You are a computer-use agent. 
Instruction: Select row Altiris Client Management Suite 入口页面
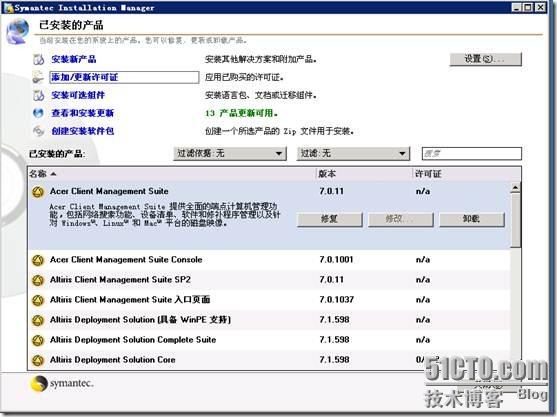(269, 300)
